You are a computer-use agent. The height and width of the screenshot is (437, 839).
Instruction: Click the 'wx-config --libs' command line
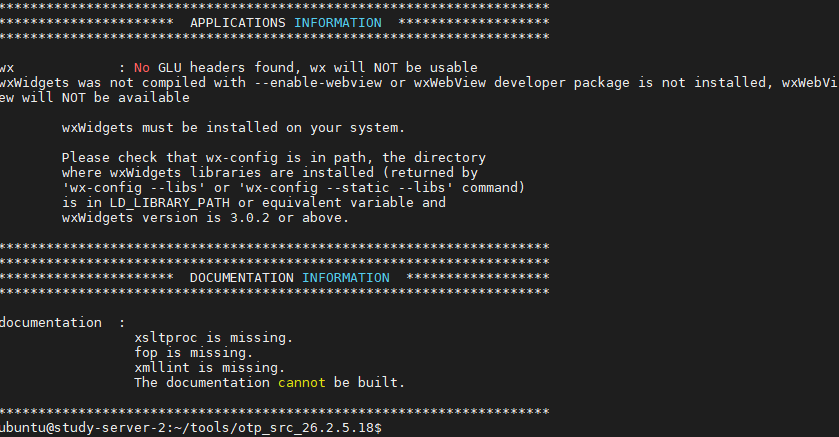pos(293,188)
